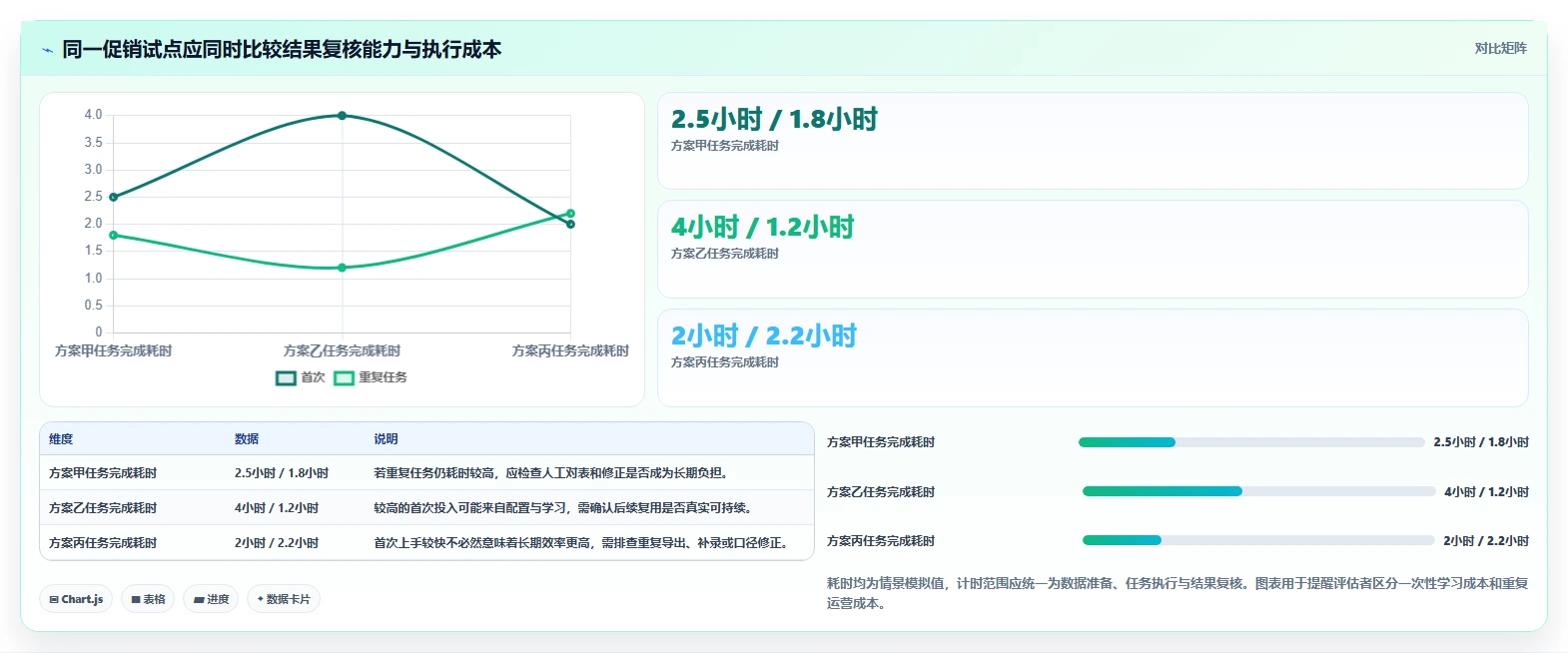Click table cell 2.5小时 / 1.8小时
The image size is (1568, 653).
282,473
